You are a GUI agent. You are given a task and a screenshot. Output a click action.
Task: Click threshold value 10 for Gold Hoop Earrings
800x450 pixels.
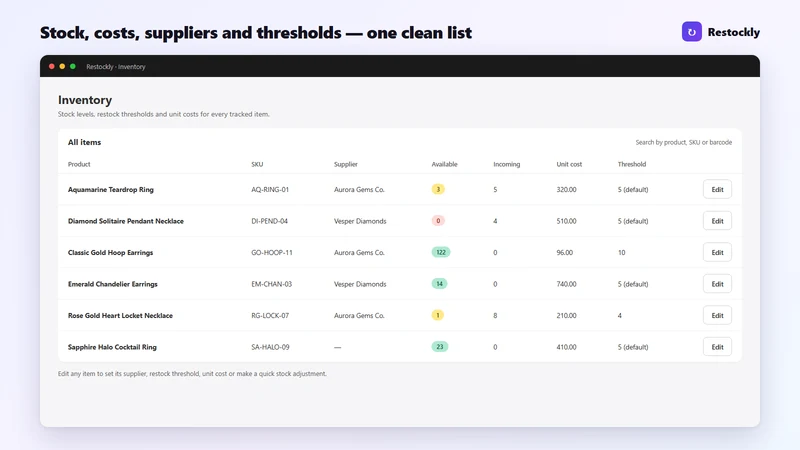click(621, 253)
